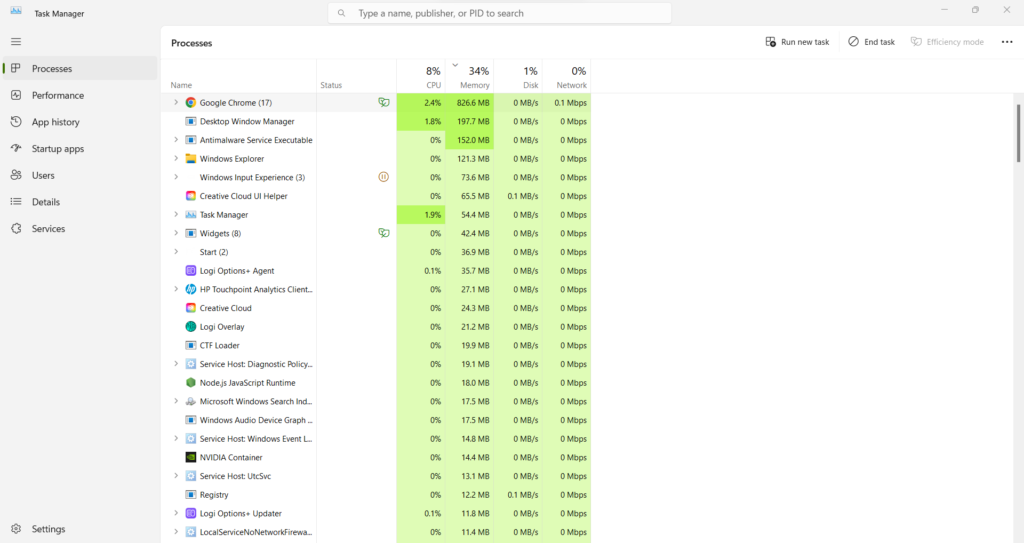This screenshot has height=543, width=1024.
Task: Expand Service Host: Windows Event Log row
Action: coord(176,439)
